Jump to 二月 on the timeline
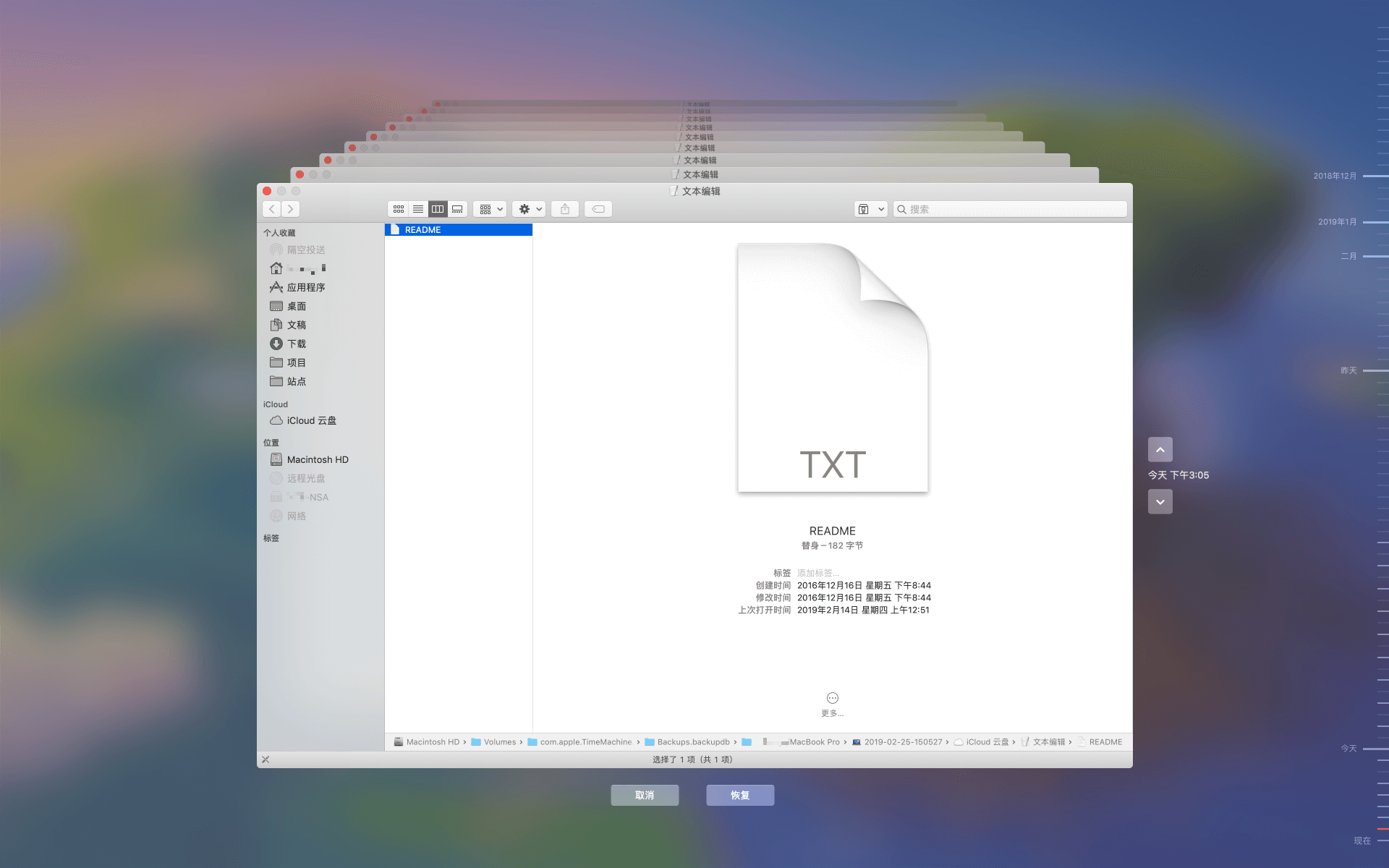This screenshot has width=1389, height=868. click(x=1364, y=256)
